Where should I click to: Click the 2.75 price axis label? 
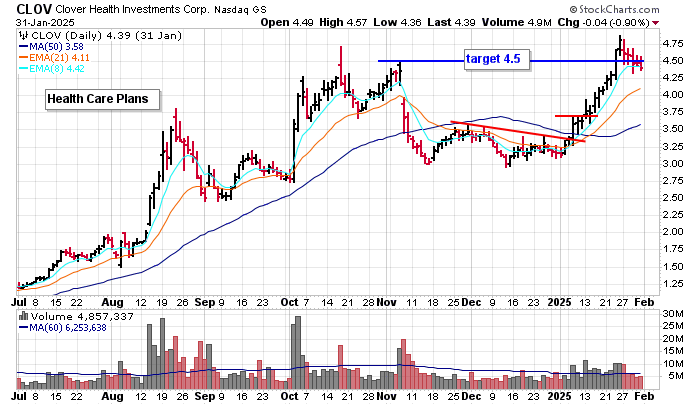(x=673, y=180)
